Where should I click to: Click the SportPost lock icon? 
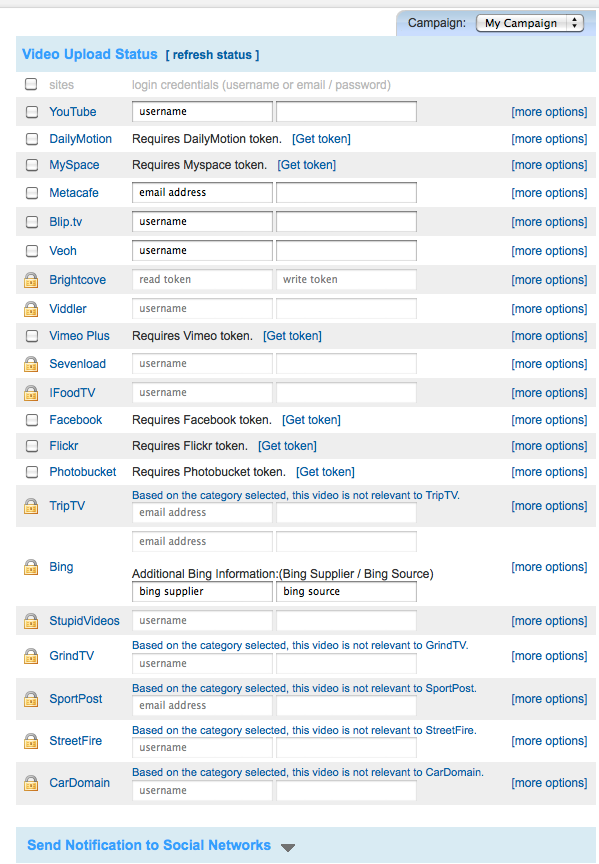[x=31, y=699]
